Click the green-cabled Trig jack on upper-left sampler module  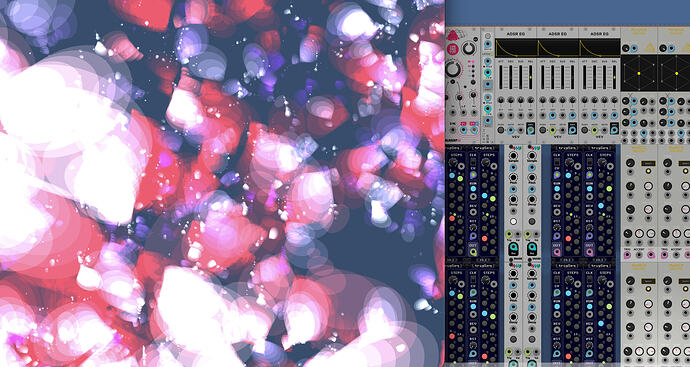tap(509, 234)
